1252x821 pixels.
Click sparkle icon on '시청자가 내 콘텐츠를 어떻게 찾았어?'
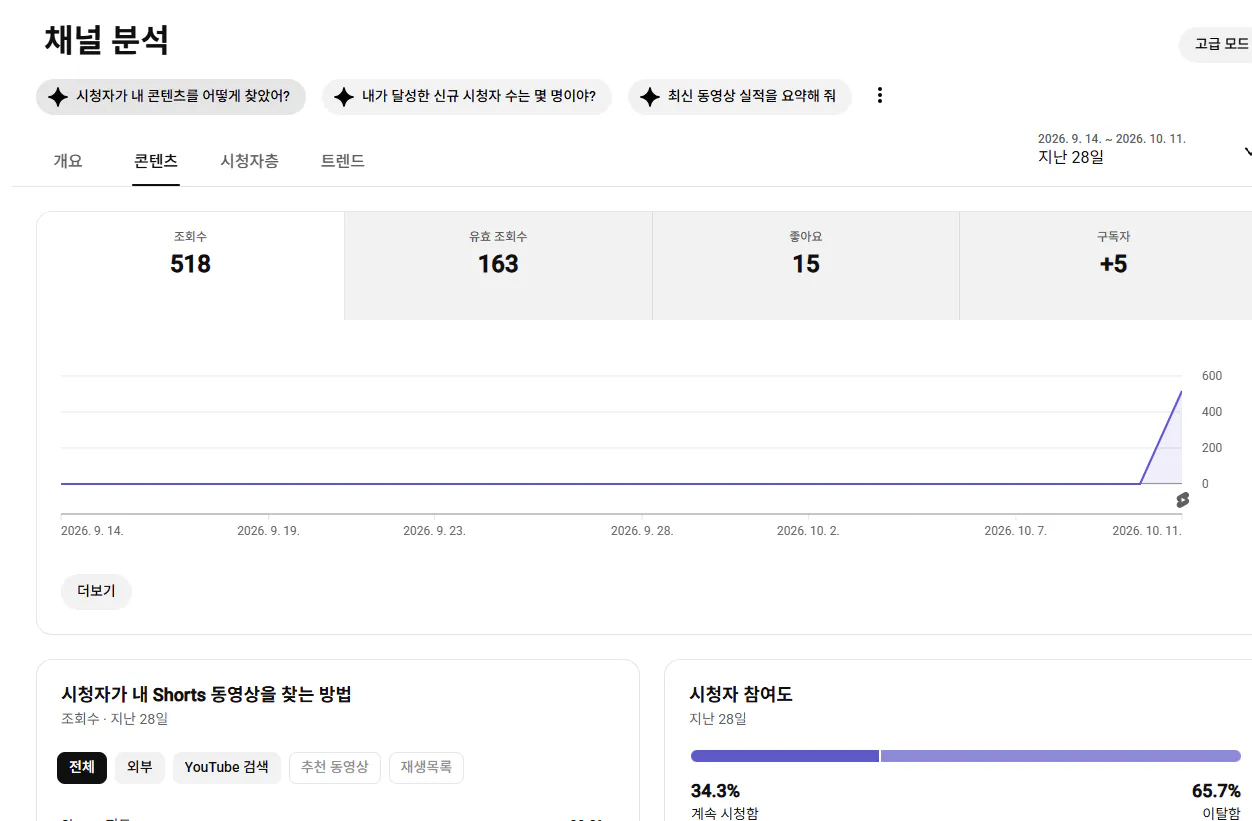coord(58,97)
